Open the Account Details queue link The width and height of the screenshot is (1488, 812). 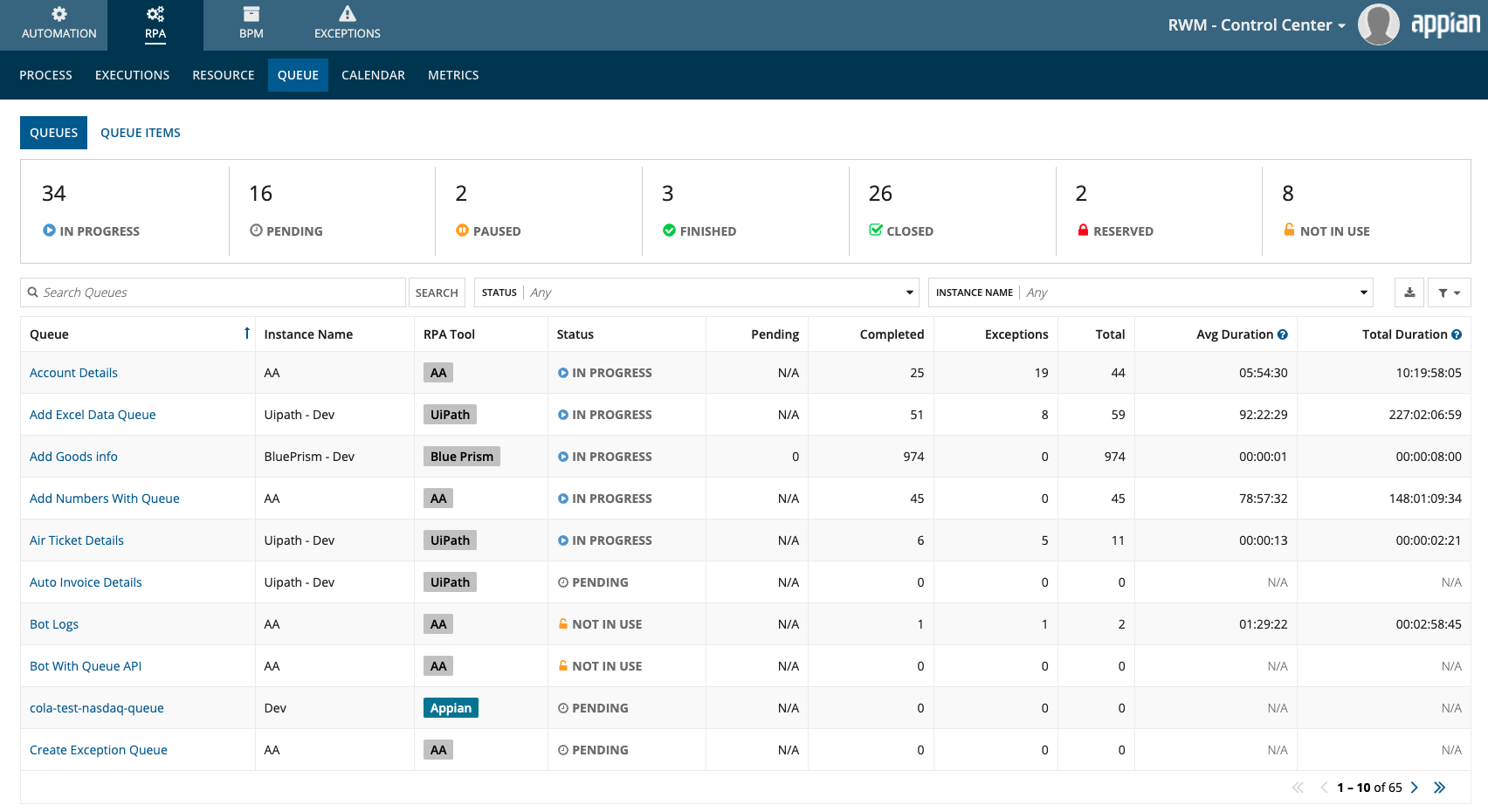73,373
